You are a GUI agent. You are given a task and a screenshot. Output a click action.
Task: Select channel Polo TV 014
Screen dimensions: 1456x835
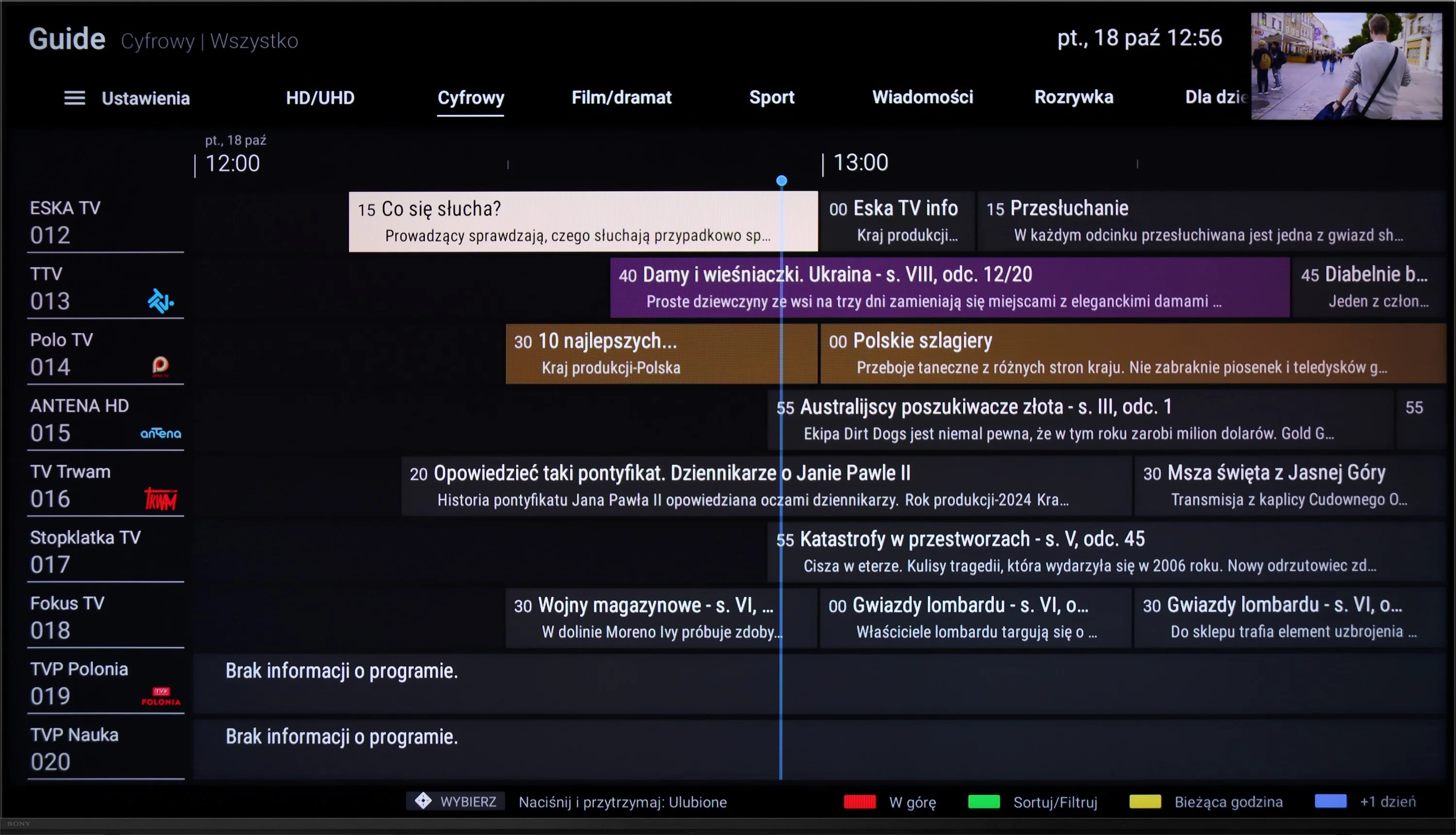(105, 354)
